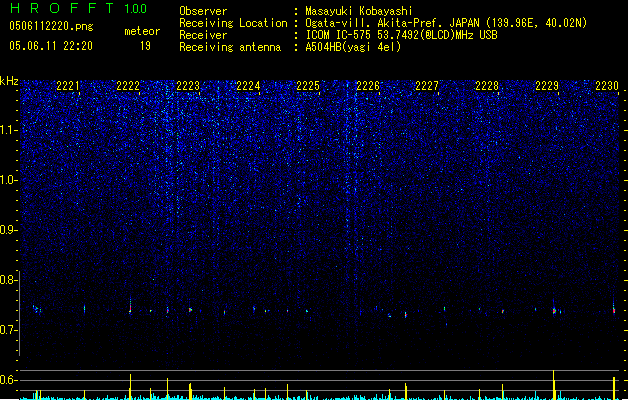Click the 1.1 kHz axis label
This screenshot has height=400, width=629.
pos(8,130)
